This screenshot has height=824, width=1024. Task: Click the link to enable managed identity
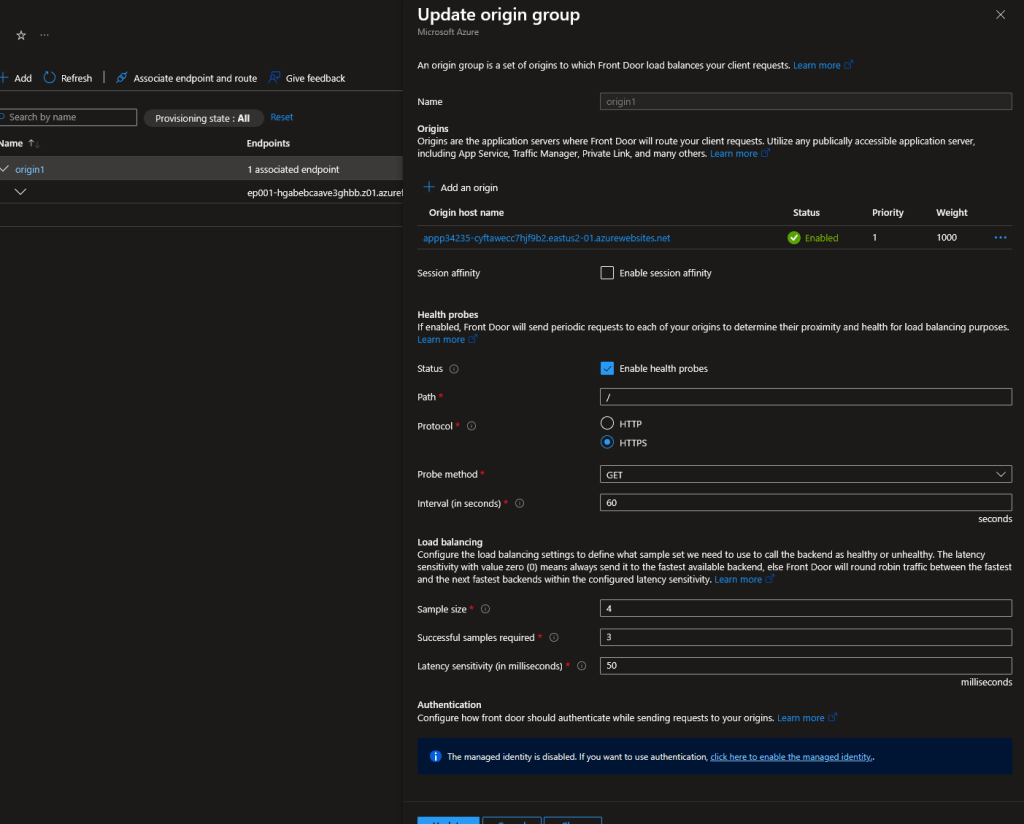coord(791,757)
